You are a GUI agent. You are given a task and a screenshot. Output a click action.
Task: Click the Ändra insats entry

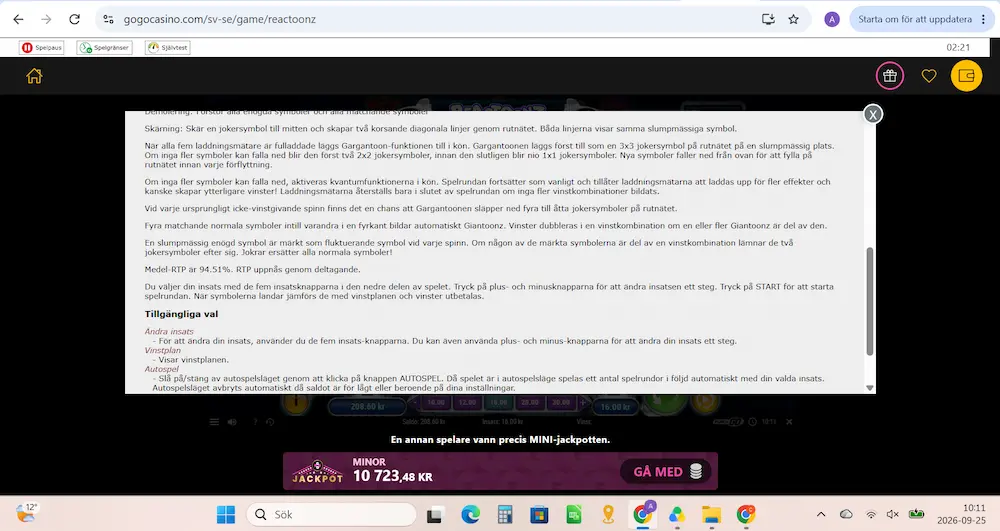(x=169, y=331)
